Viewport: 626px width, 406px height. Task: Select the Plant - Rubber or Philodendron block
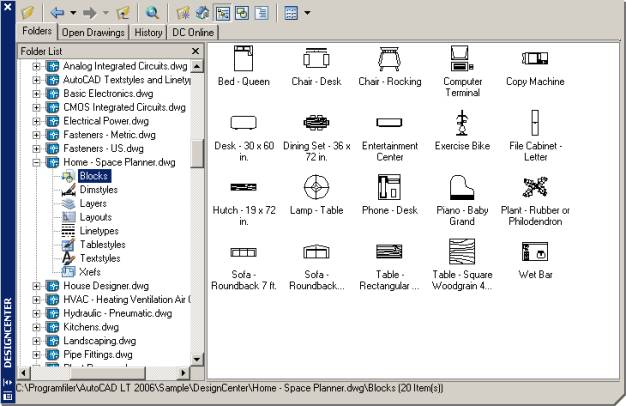535,201
